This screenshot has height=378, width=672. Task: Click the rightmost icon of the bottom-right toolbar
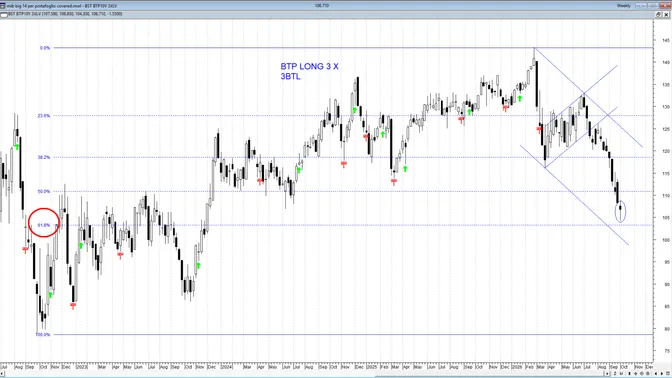(x=668, y=374)
